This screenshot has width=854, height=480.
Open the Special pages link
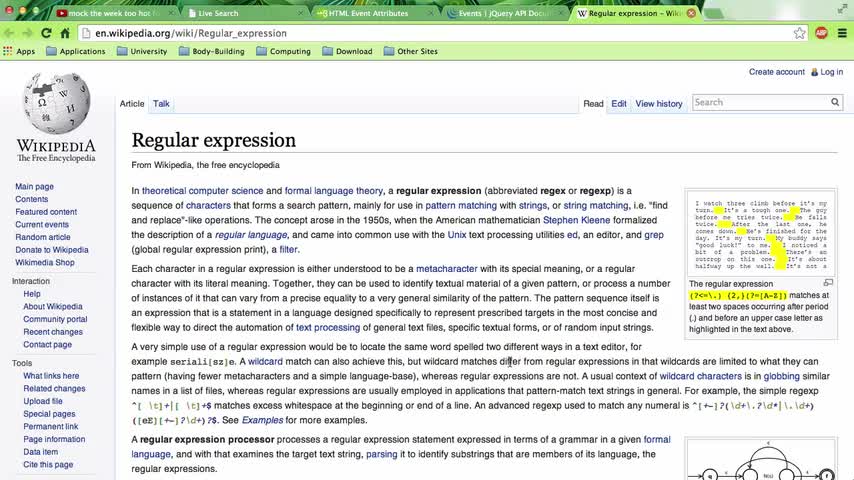click(x=49, y=414)
